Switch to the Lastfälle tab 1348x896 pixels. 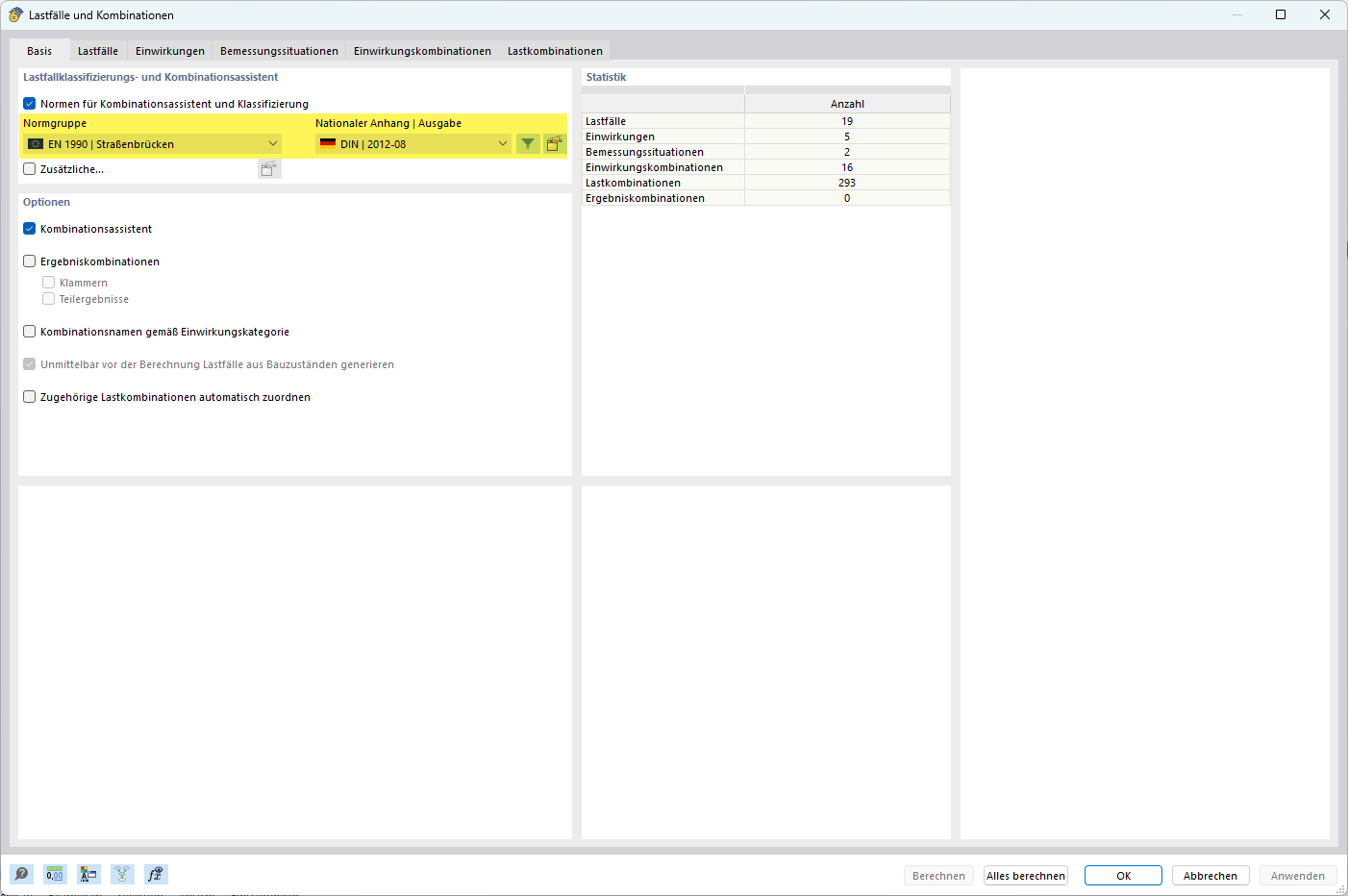click(98, 51)
